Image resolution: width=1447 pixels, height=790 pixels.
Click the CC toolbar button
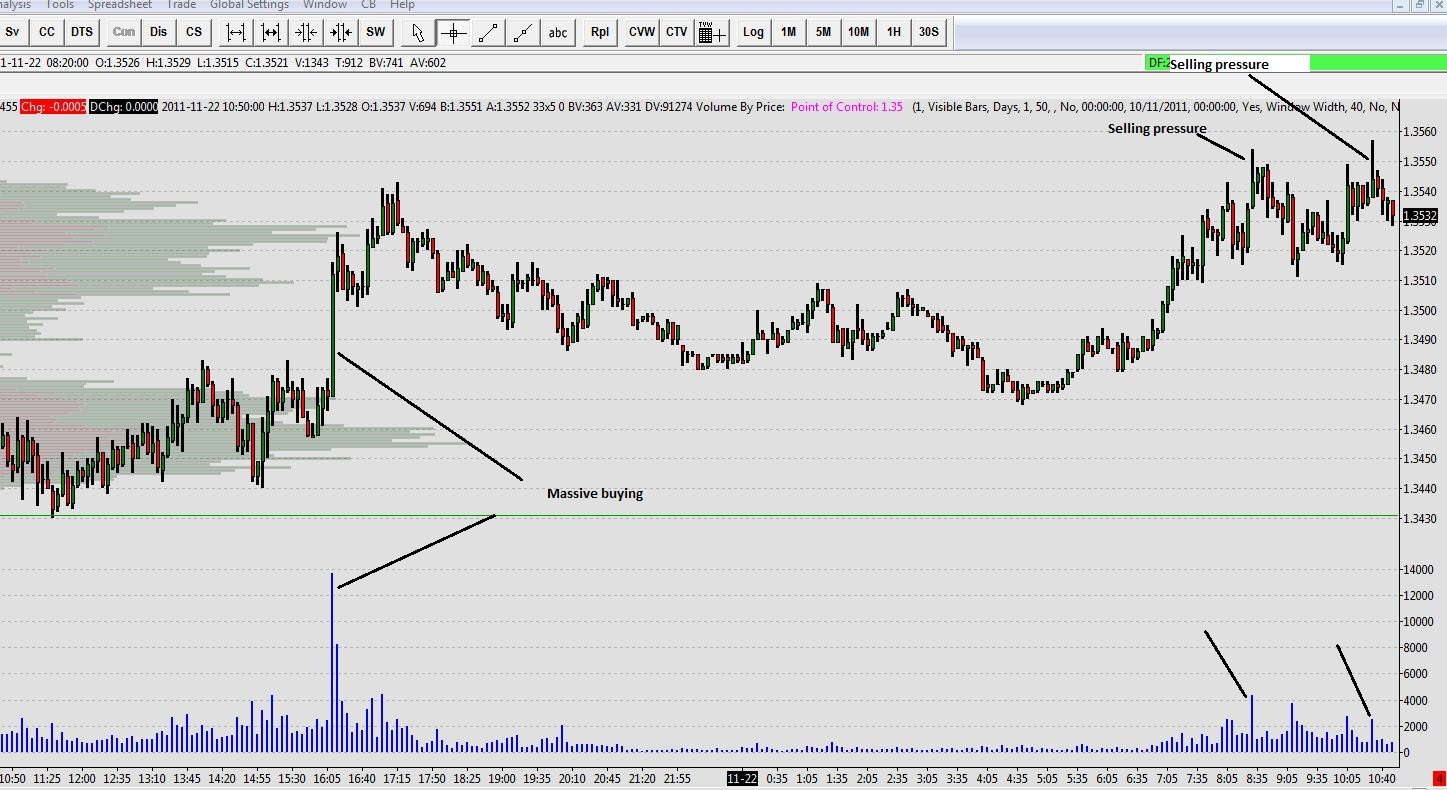[x=47, y=32]
